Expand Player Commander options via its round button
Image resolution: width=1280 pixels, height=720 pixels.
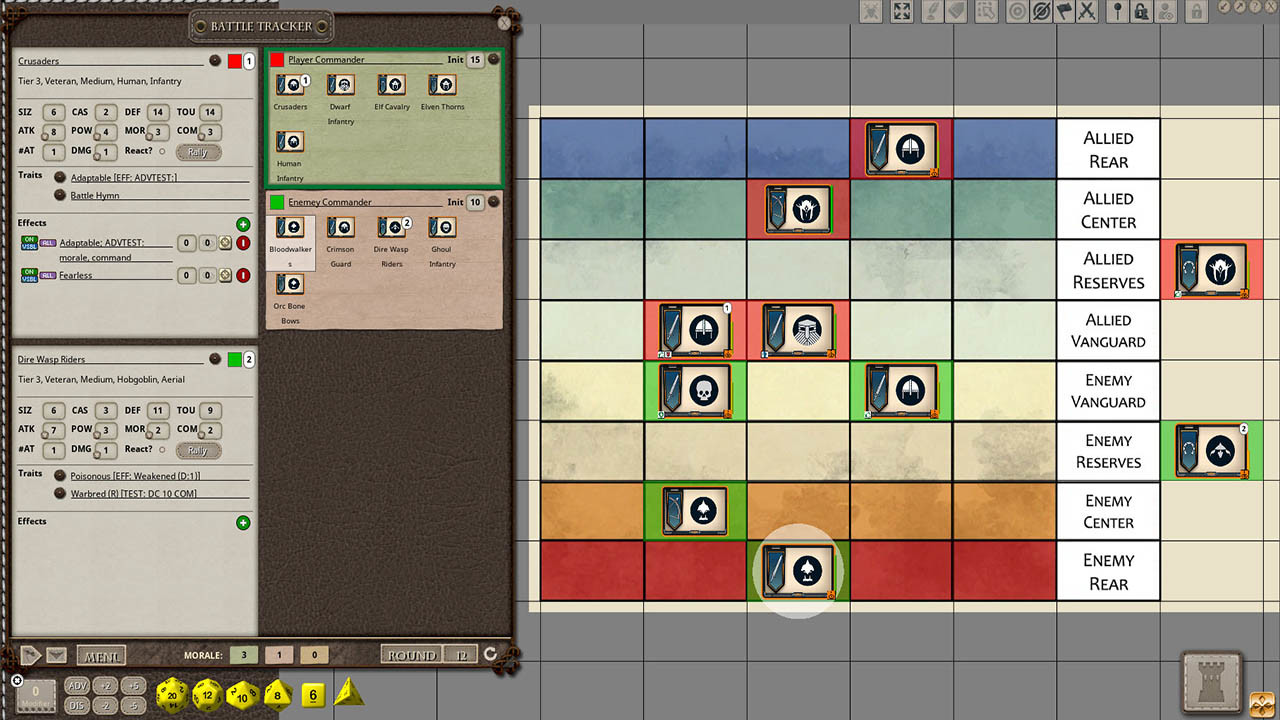click(492, 59)
